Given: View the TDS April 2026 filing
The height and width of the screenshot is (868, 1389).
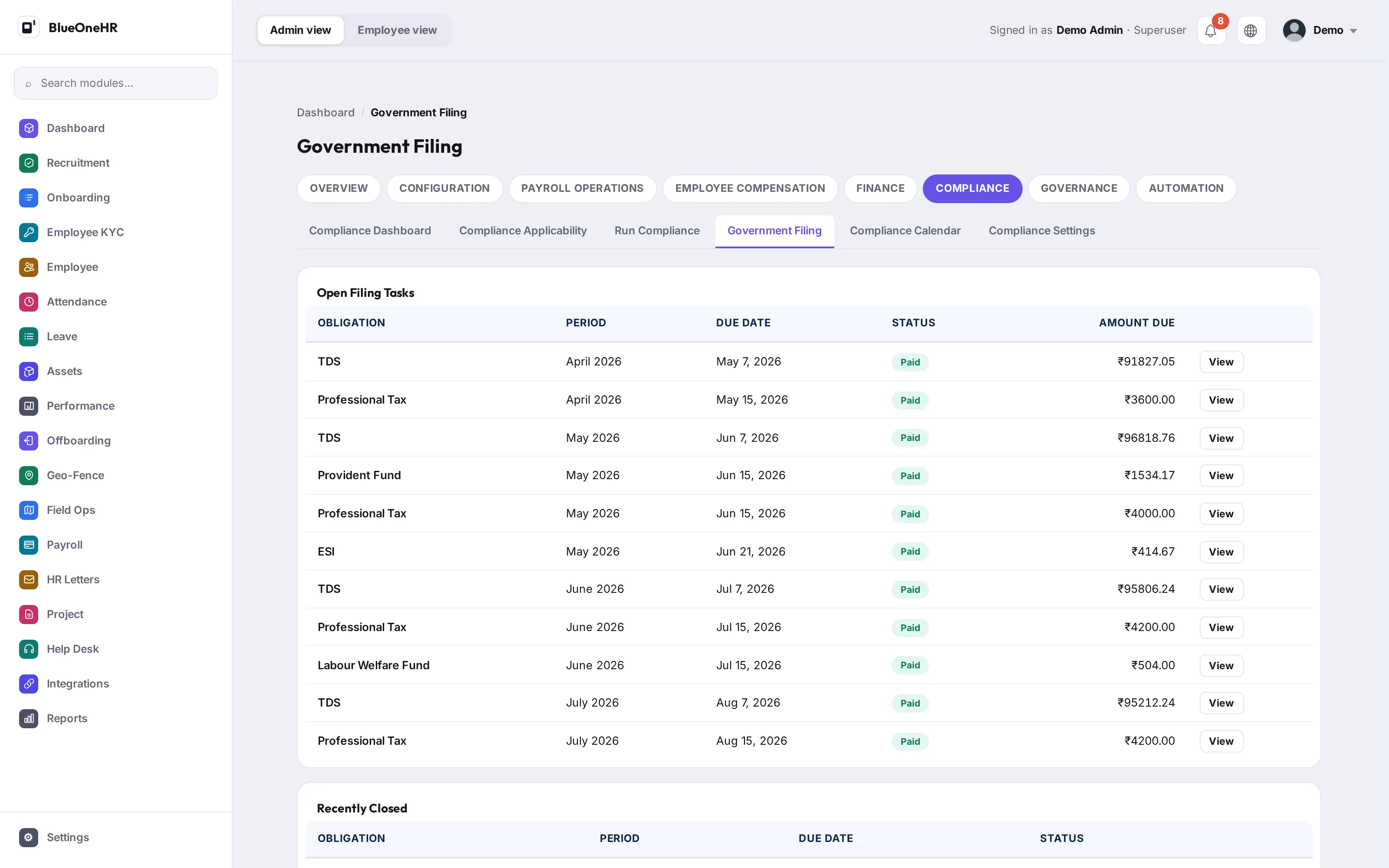Looking at the screenshot, I should tap(1221, 362).
